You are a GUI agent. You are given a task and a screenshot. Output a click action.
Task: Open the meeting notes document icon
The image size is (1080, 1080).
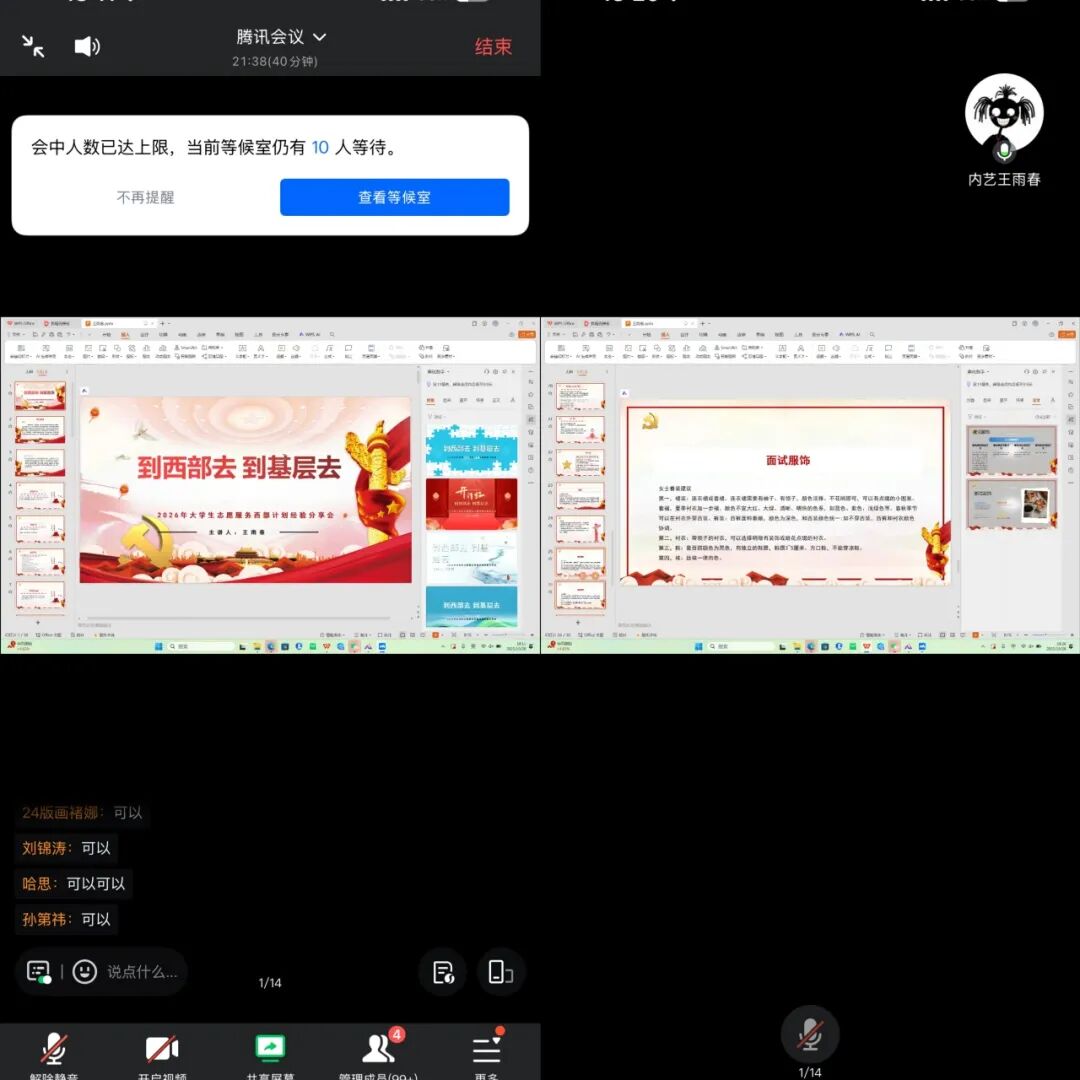pos(443,971)
